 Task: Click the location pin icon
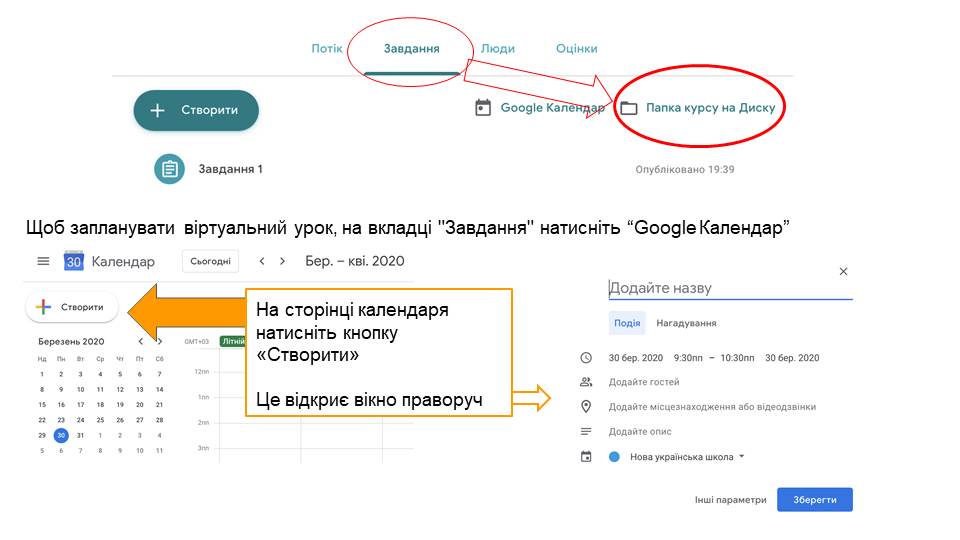click(586, 407)
